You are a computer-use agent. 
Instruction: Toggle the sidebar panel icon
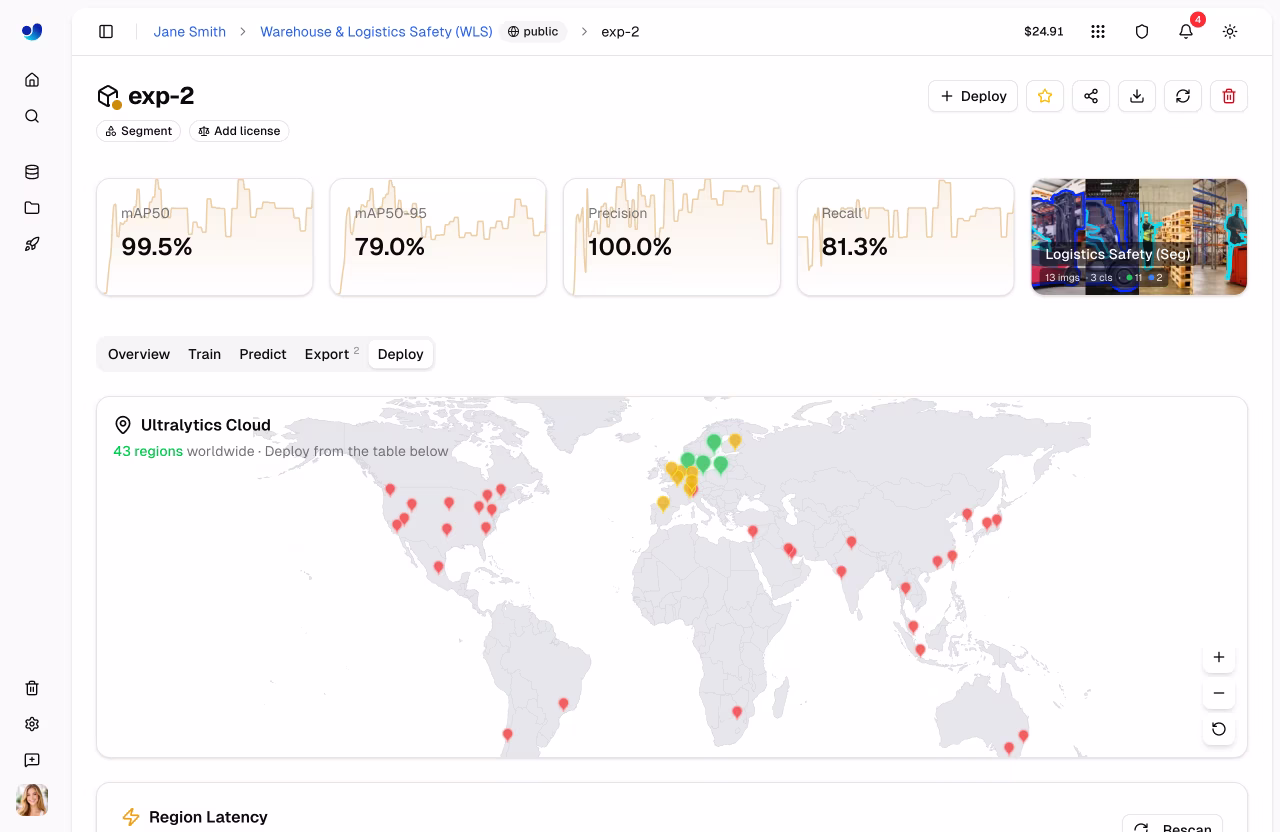click(x=106, y=32)
